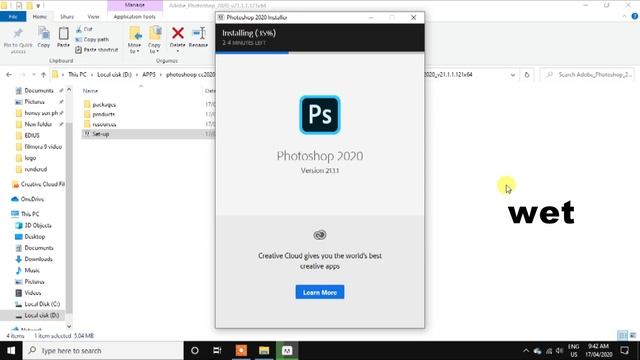Image resolution: width=640 pixels, height=360 pixels.
Task: Switch to the Home ribbon tab
Action: tap(40, 17)
